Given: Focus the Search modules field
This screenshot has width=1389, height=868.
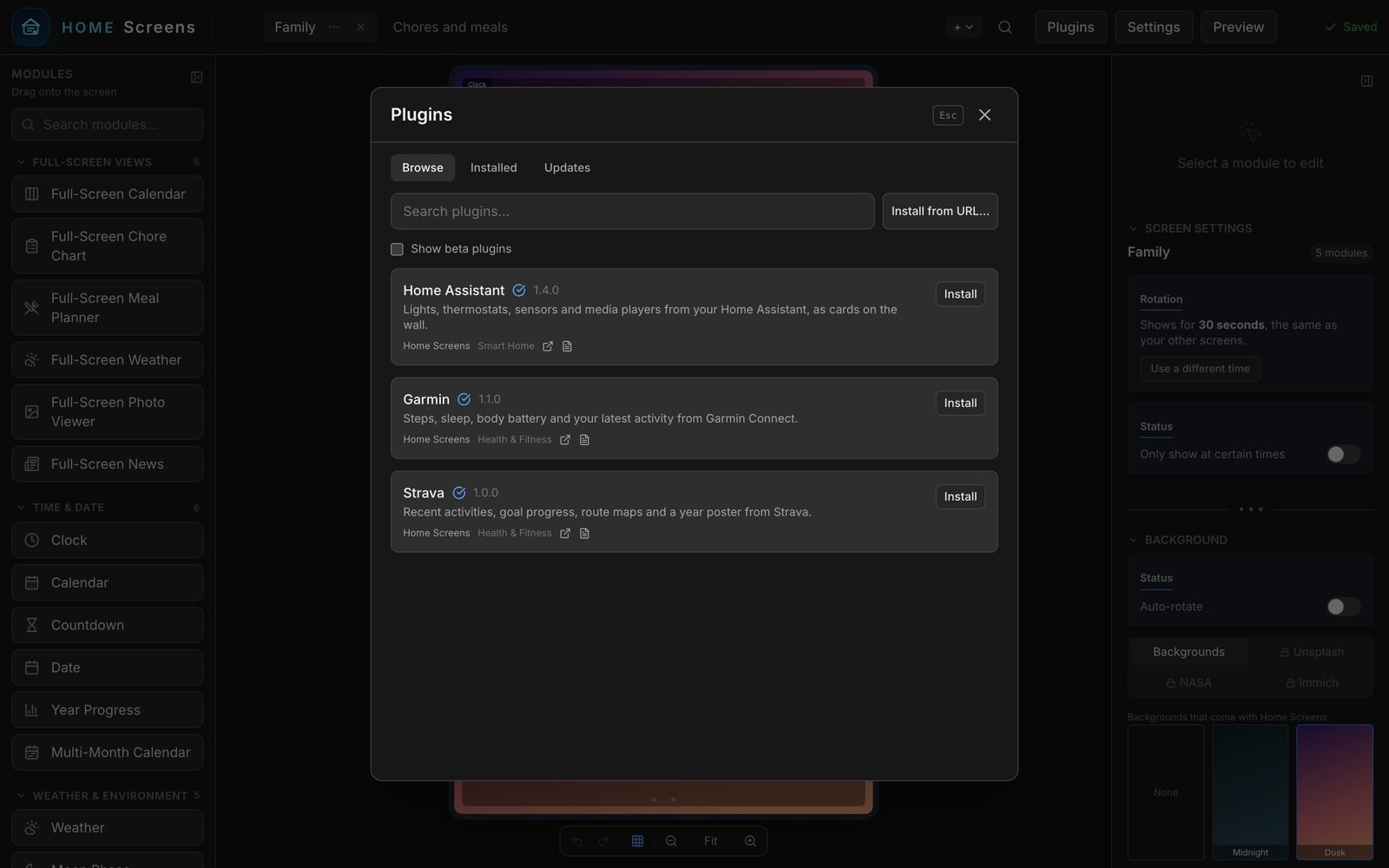Looking at the screenshot, I should [108, 124].
